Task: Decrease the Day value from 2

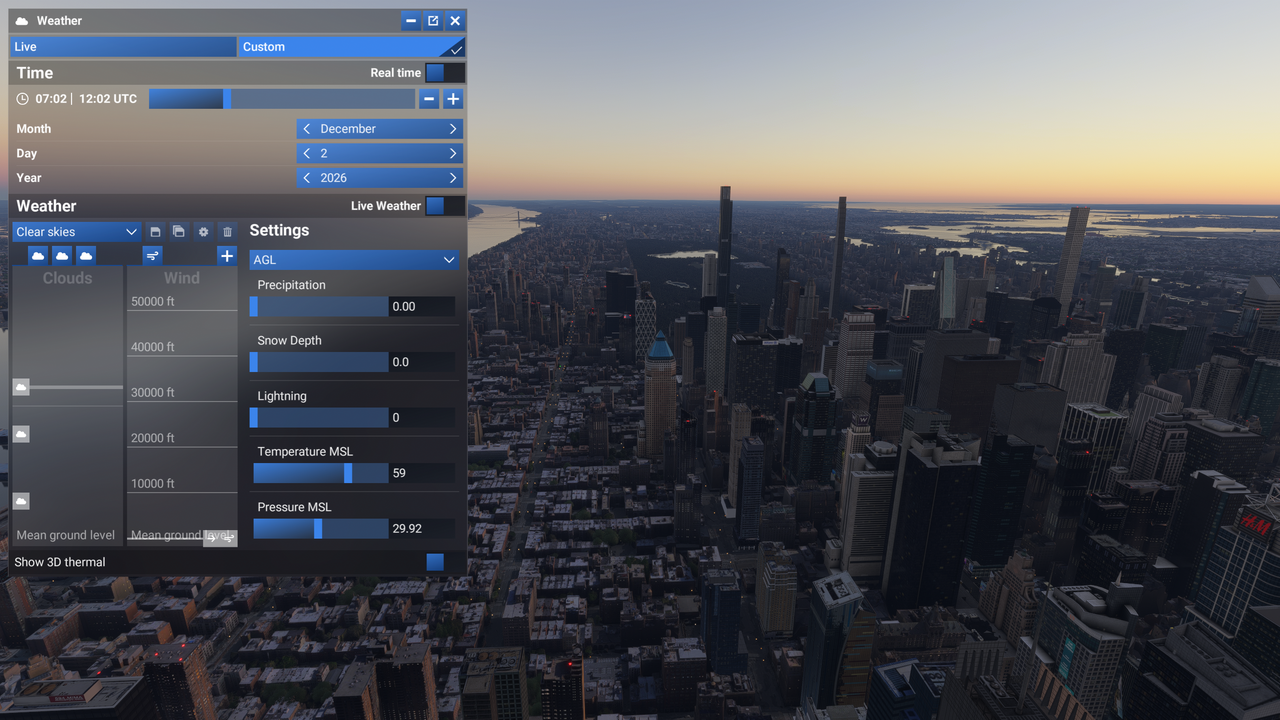Action: (307, 154)
